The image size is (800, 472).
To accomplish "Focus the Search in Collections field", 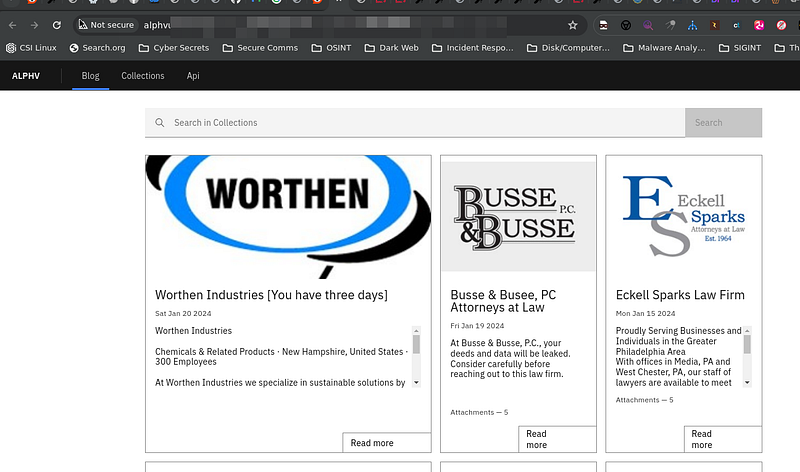I will tap(415, 122).
